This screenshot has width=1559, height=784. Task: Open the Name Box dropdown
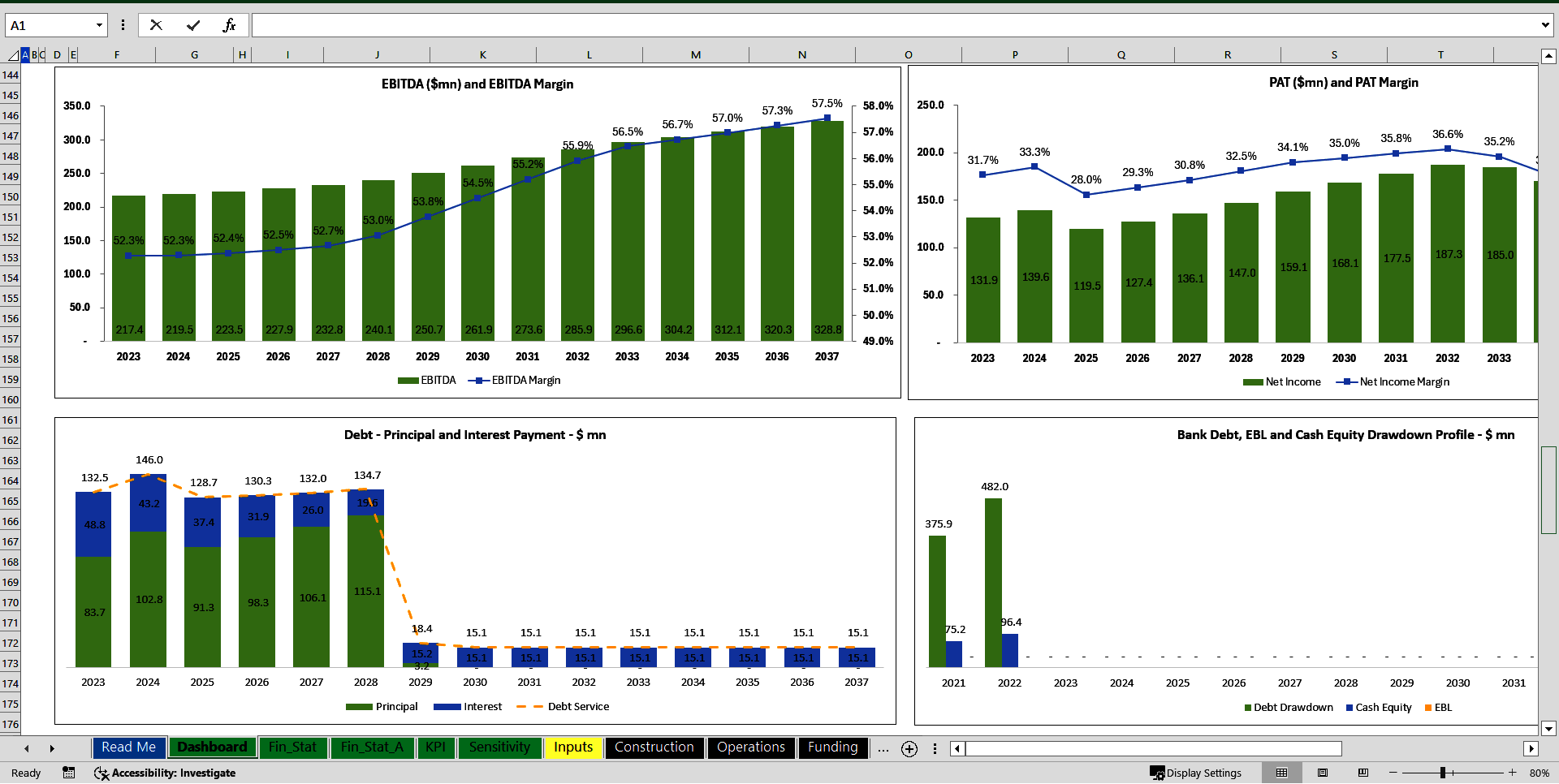click(x=99, y=24)
